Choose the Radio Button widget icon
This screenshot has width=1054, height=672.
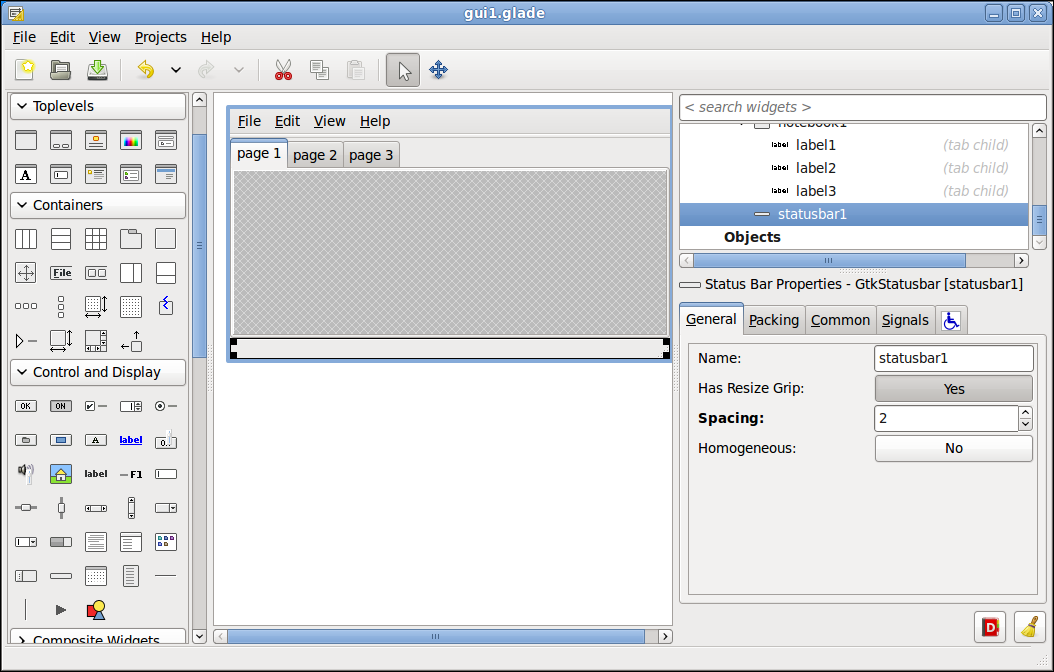point(165,406)
